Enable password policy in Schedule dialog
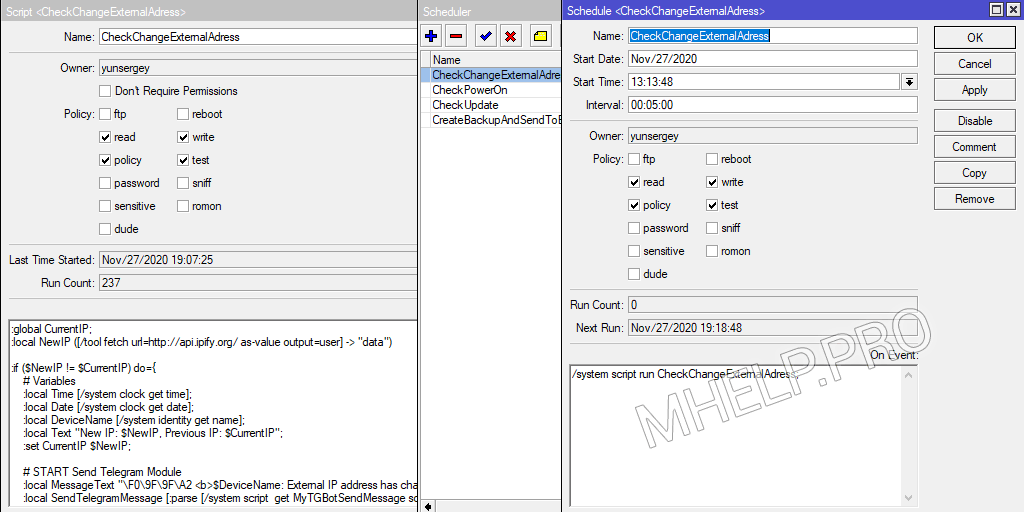1024x512 pixels. [x=633, y=228]
